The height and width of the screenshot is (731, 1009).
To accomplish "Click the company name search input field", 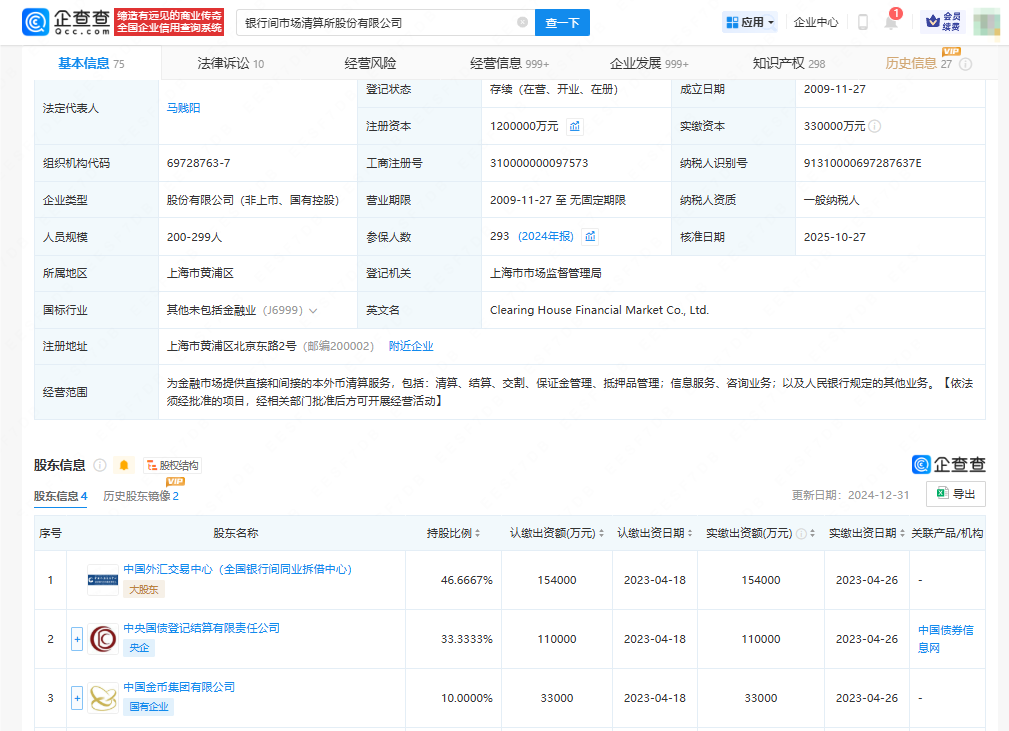I will point(380,21).
